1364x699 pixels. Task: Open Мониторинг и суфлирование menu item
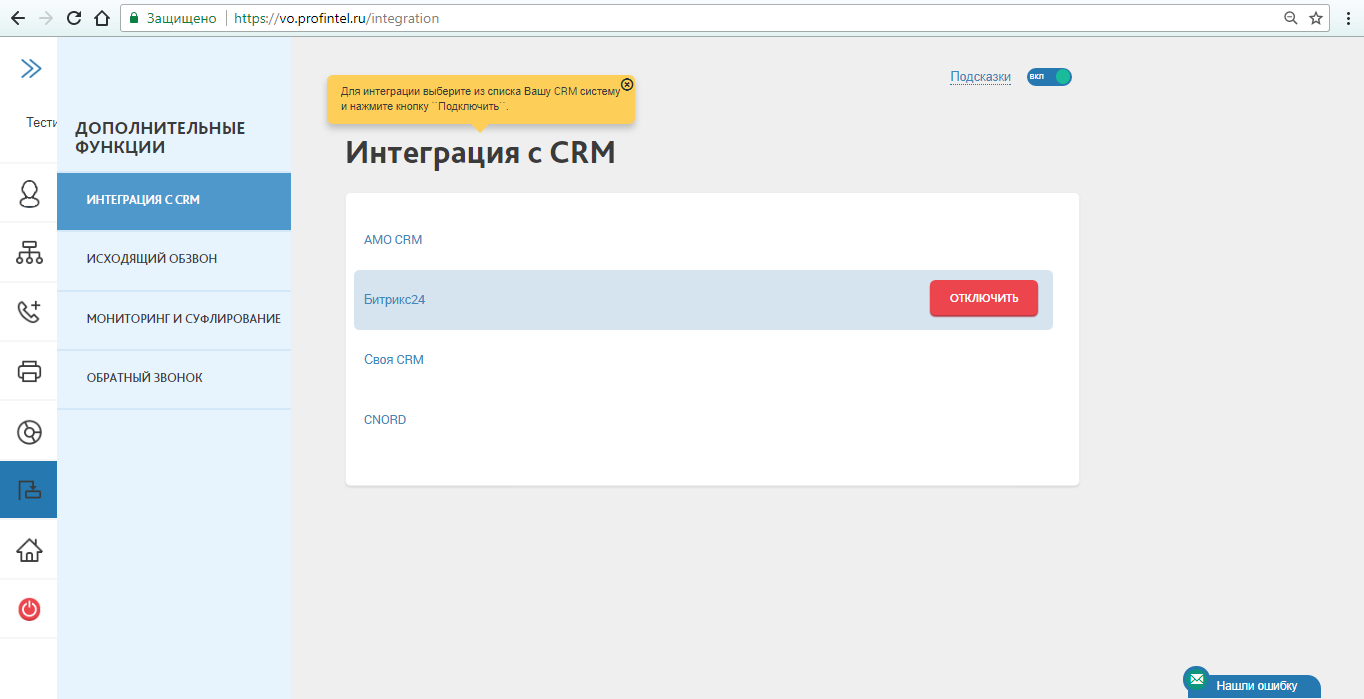(x=174, y=319)
